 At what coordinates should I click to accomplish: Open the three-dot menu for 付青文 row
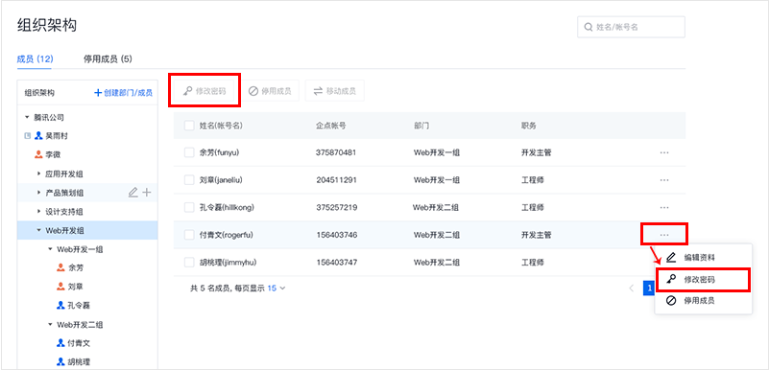[x=664, y=235]
